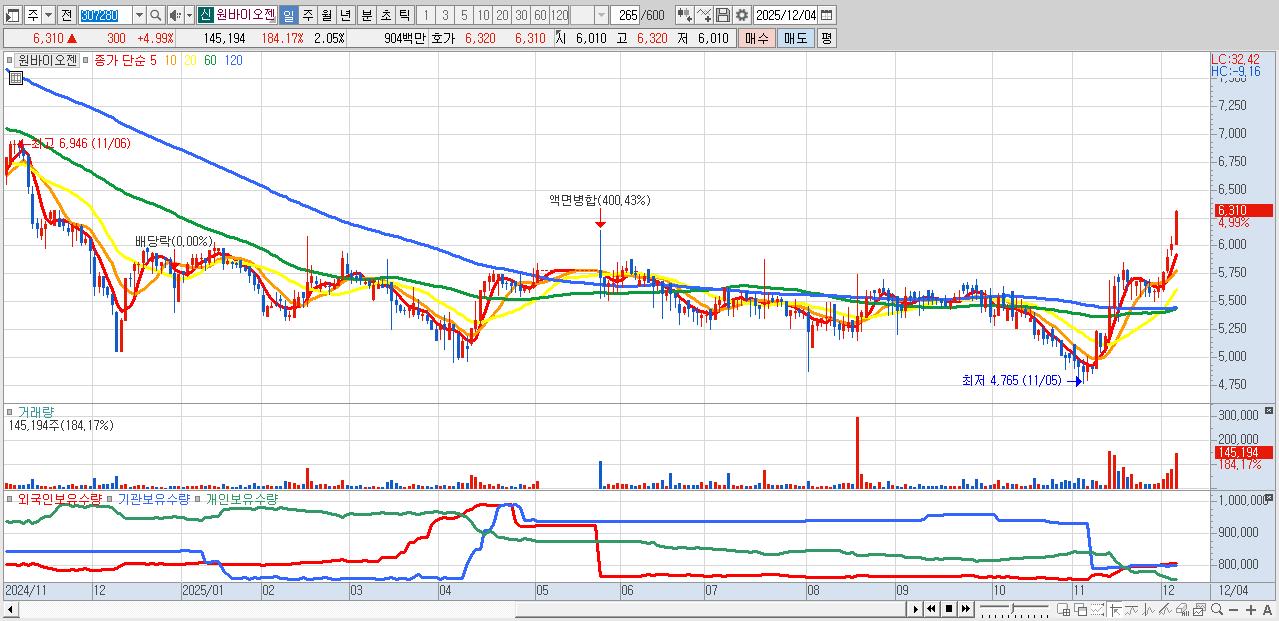1279x621 pixels.
Task: Select the 초 second period button
Action: 385,15
